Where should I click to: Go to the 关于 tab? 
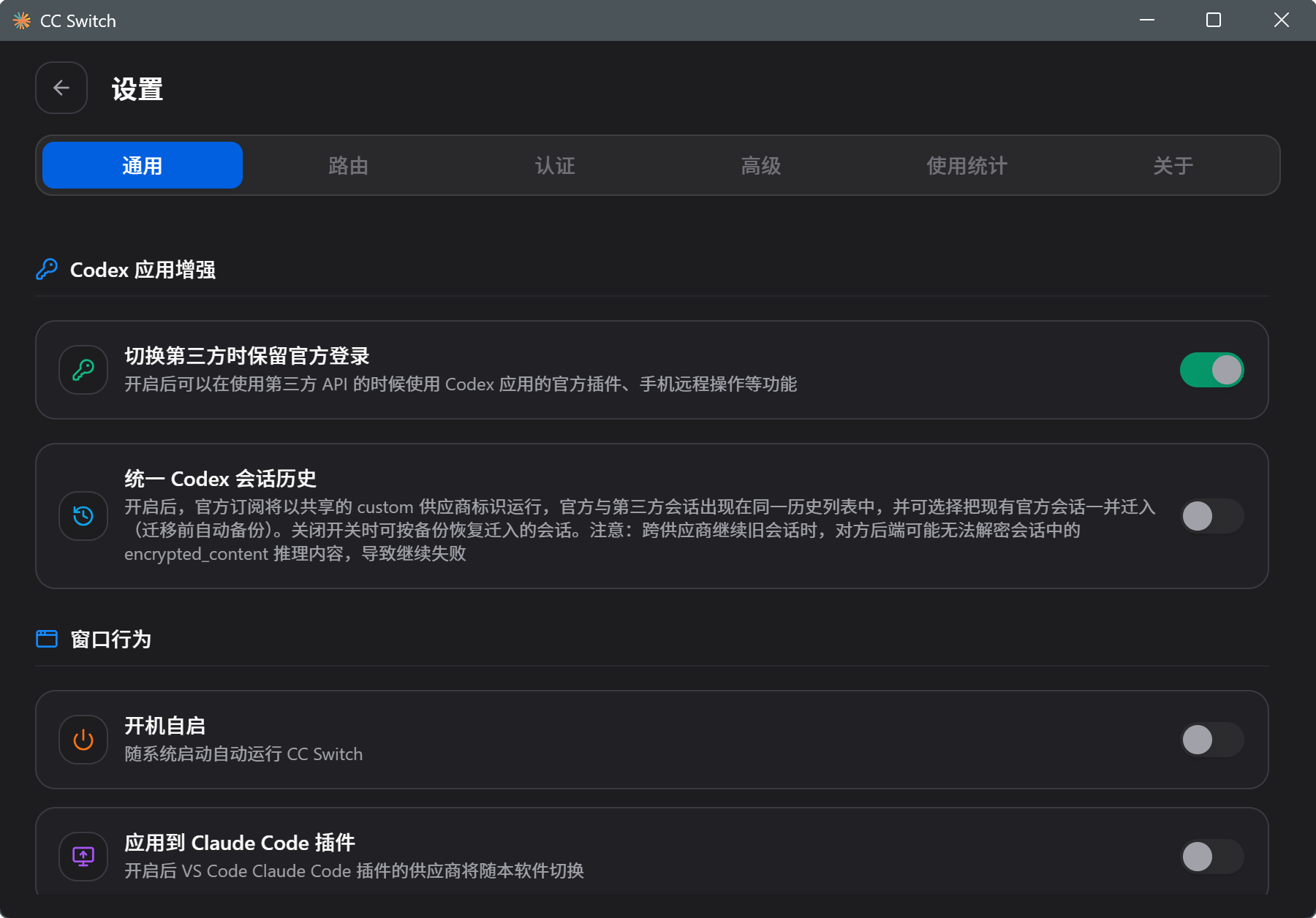coord(1173,165)
